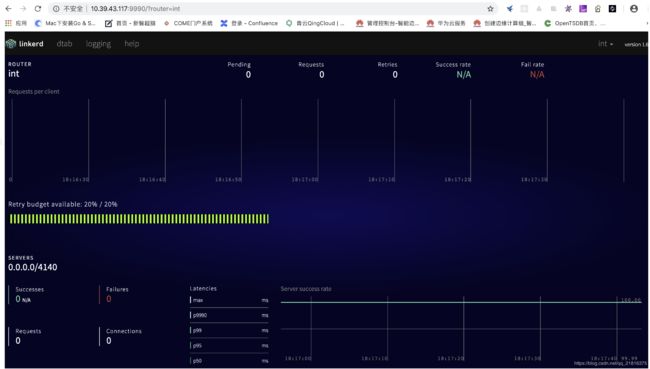This screenshot has width=650, height=369.
Task: Click the Pending value 0
Action: click(248, 75)
